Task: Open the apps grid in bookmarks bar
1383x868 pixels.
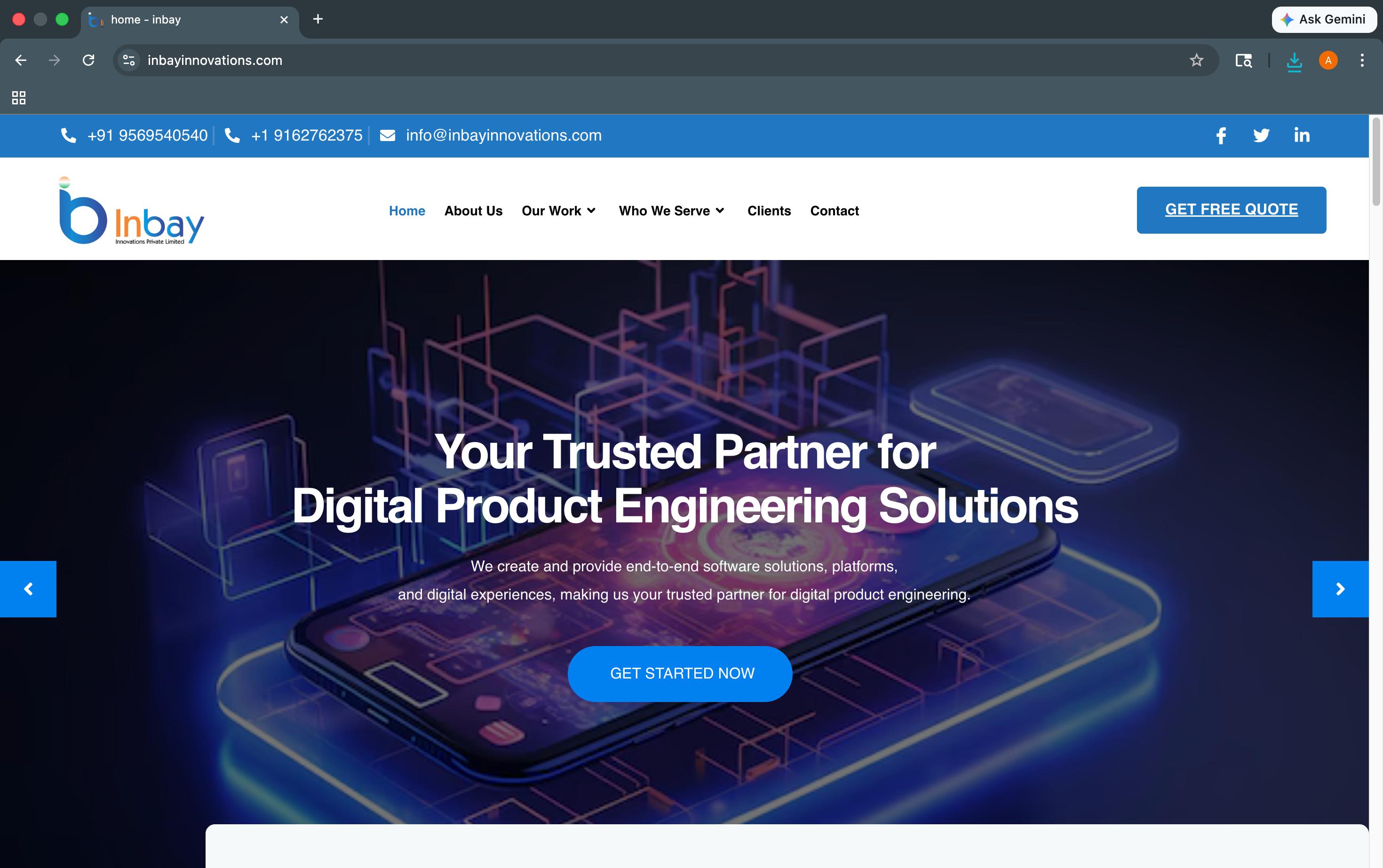Action: pos(19,98)
